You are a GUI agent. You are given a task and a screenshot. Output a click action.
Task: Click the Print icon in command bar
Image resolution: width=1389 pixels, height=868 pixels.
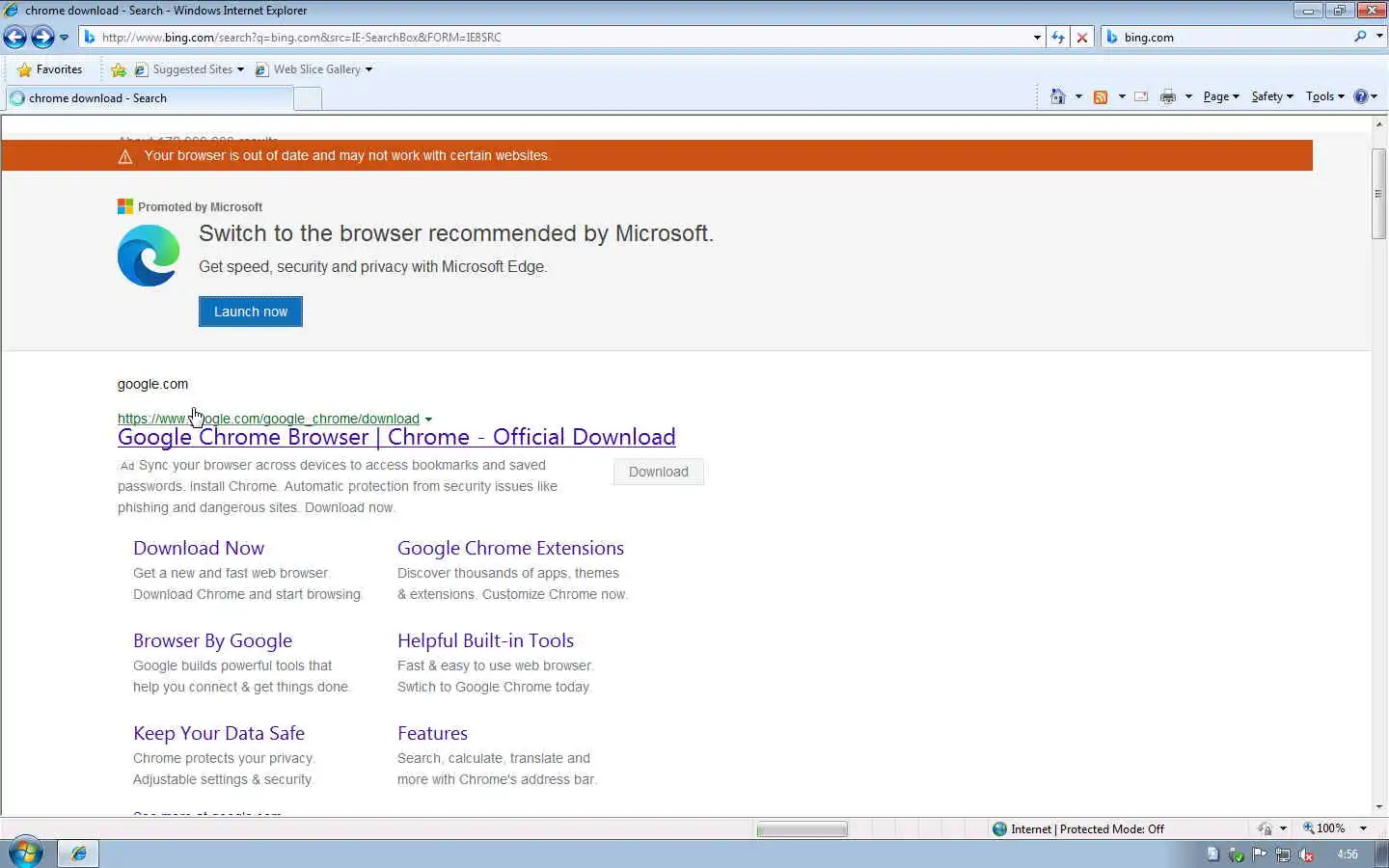(1168, 96)
